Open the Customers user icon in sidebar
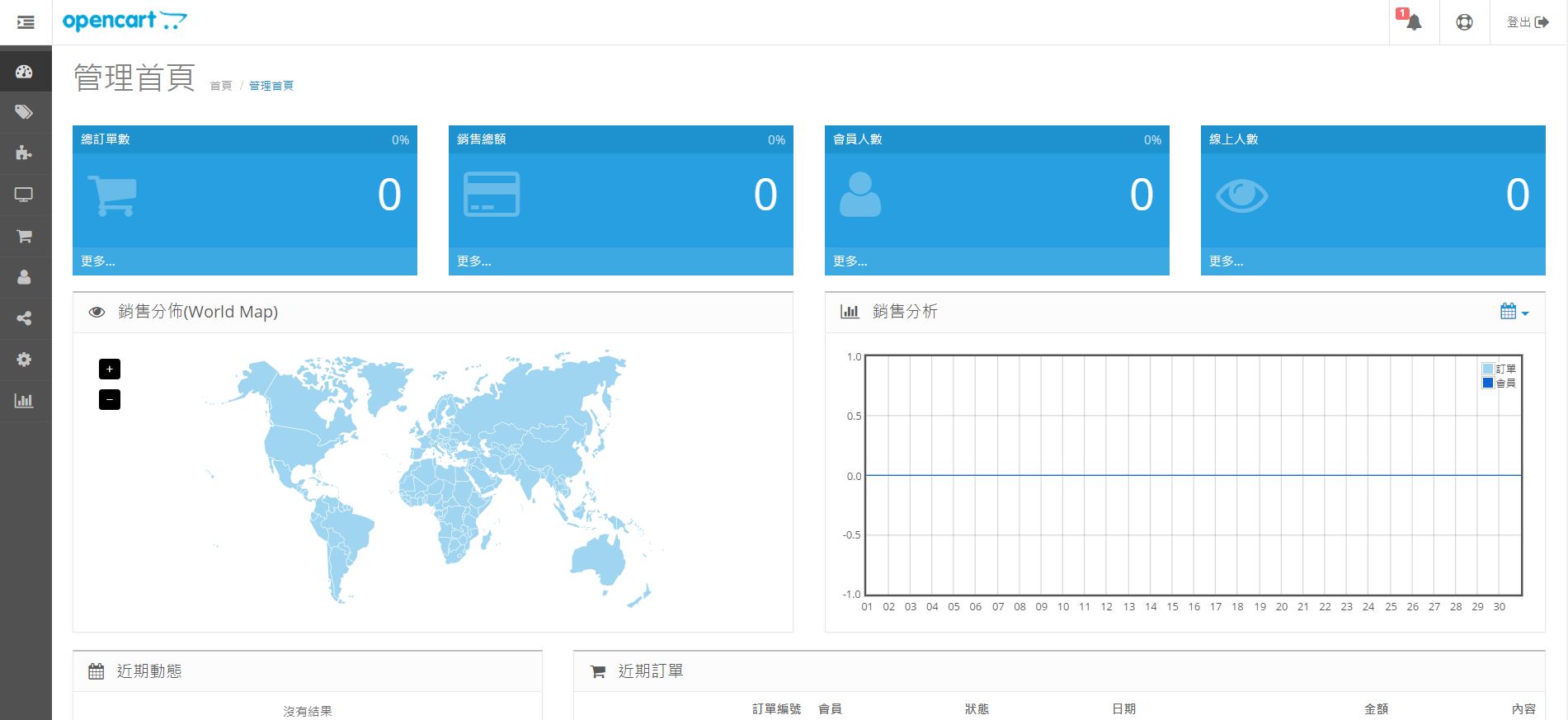Screen dimensions: 1568x720 [x=24, y=277]
